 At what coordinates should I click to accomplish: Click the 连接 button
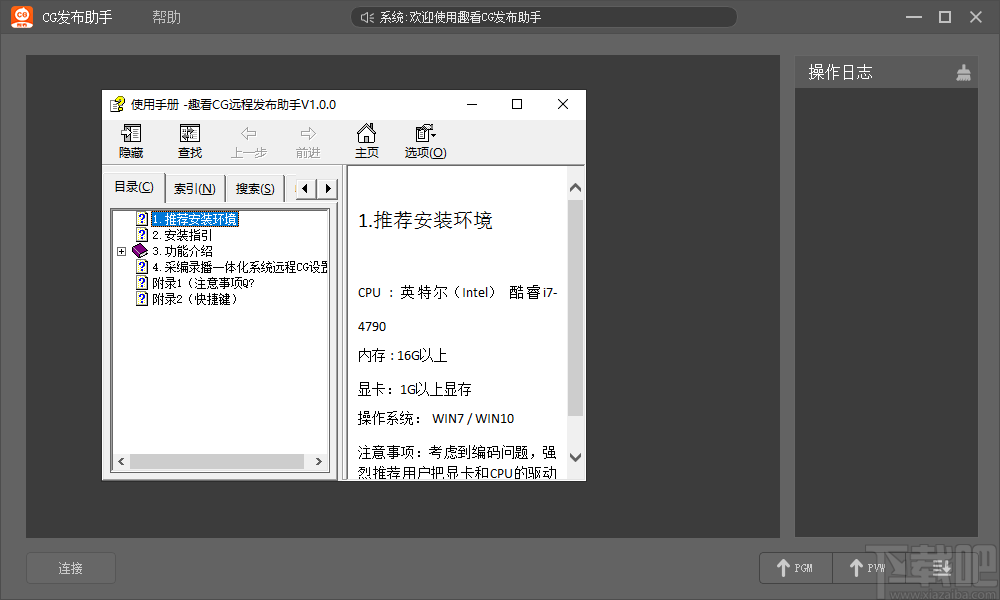click(x=70, y=567)
